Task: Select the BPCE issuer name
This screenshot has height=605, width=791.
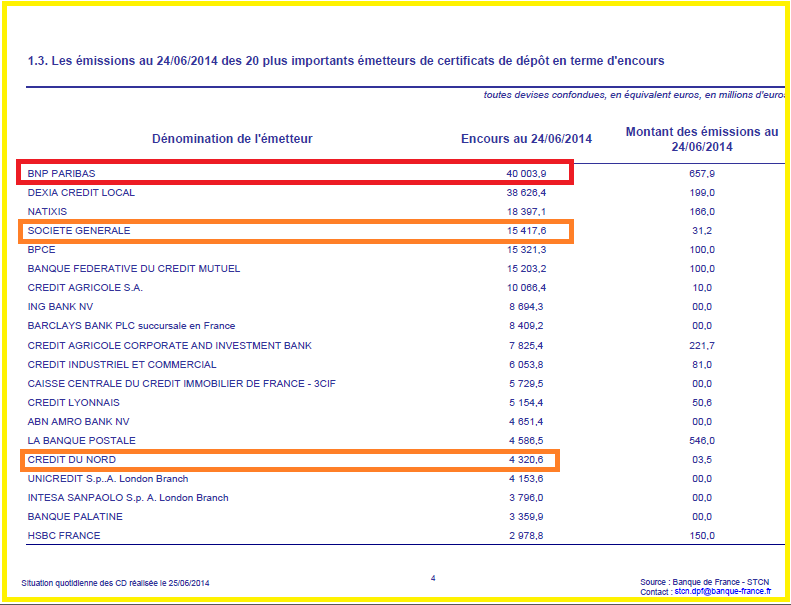Action: point(41,250)
